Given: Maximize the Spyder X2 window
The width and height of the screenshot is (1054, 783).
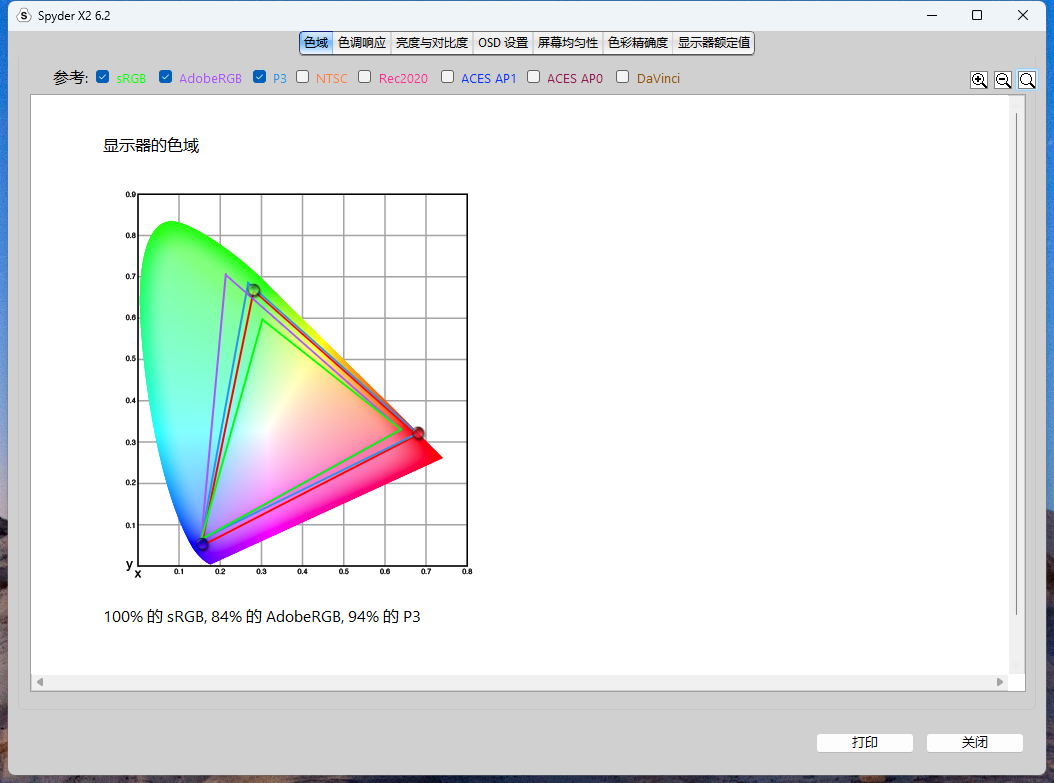Looking at the screenshot, I should [977, 15].
